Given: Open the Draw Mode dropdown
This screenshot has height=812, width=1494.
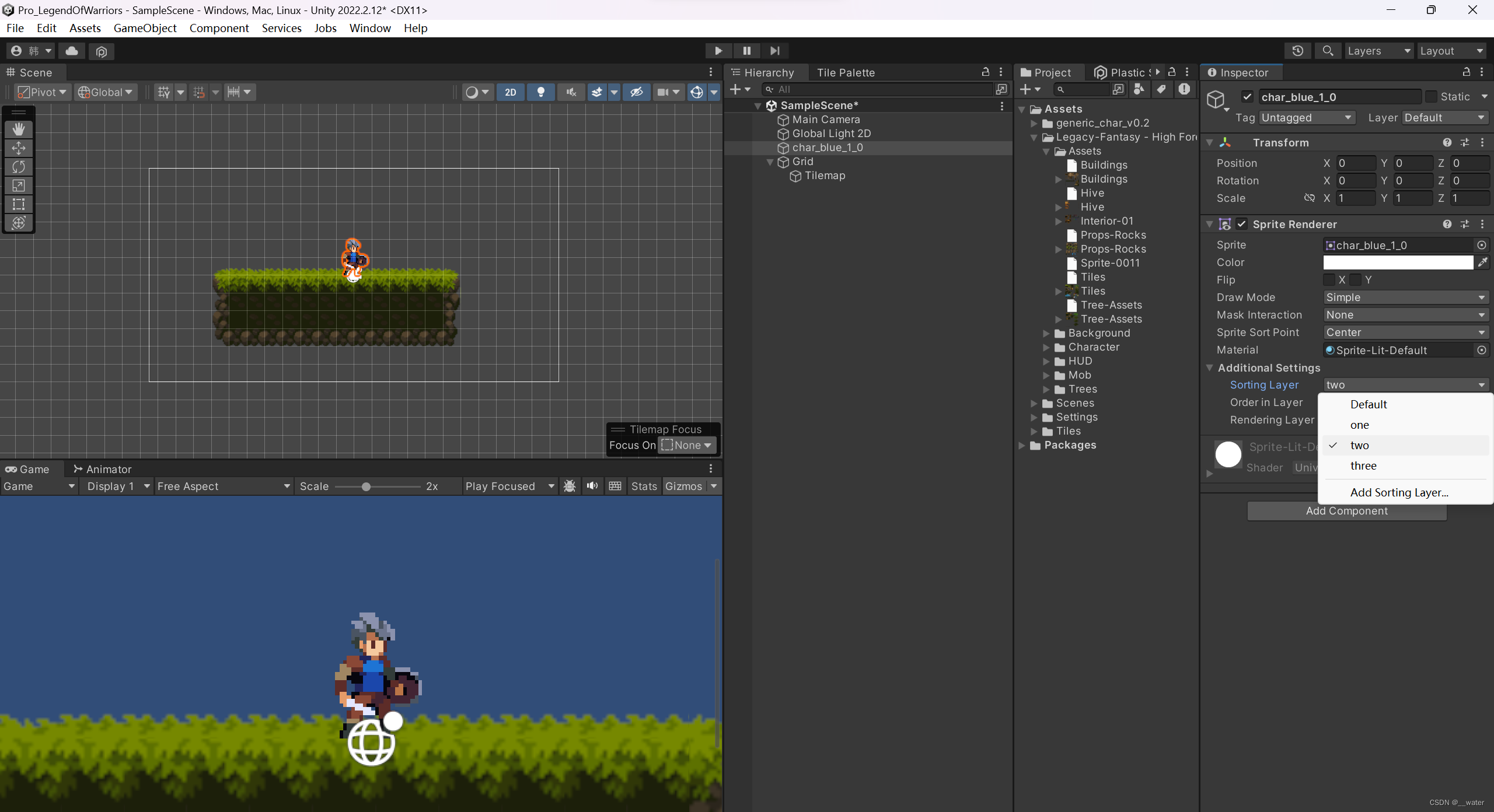Looking at the screenshot, I should coord(1405,297).
